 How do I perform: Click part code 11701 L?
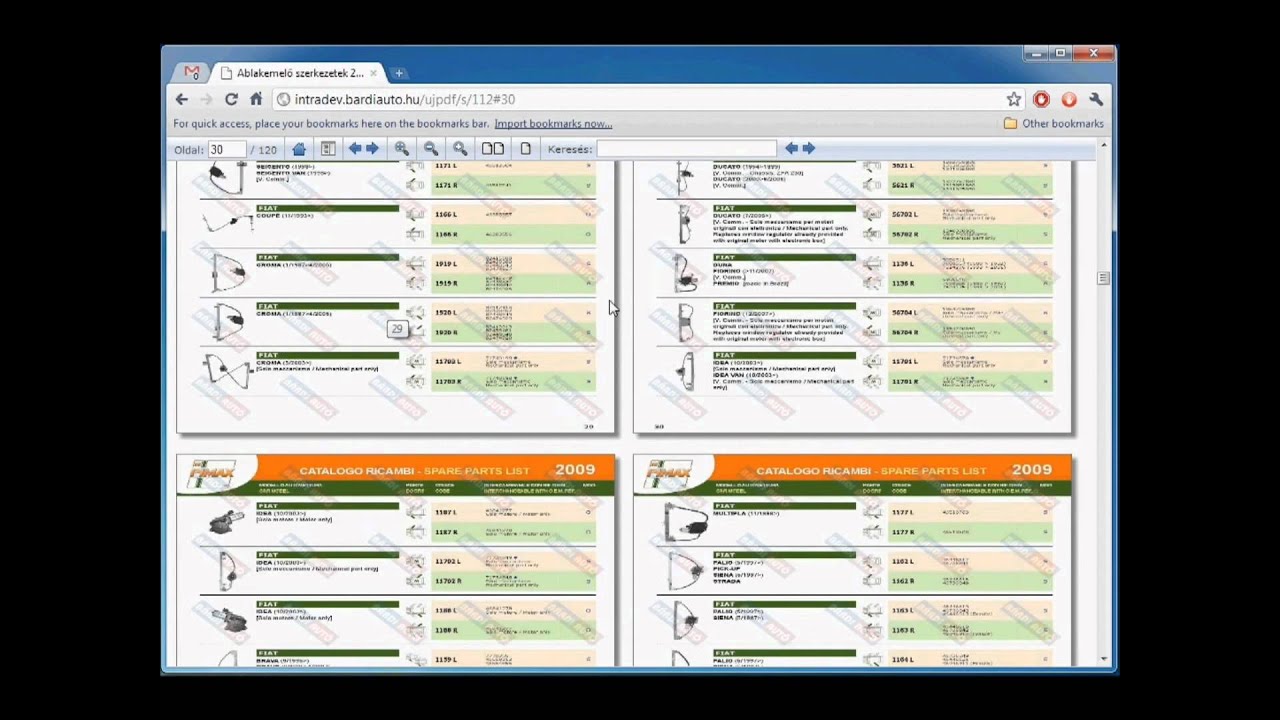coord(904,361)
